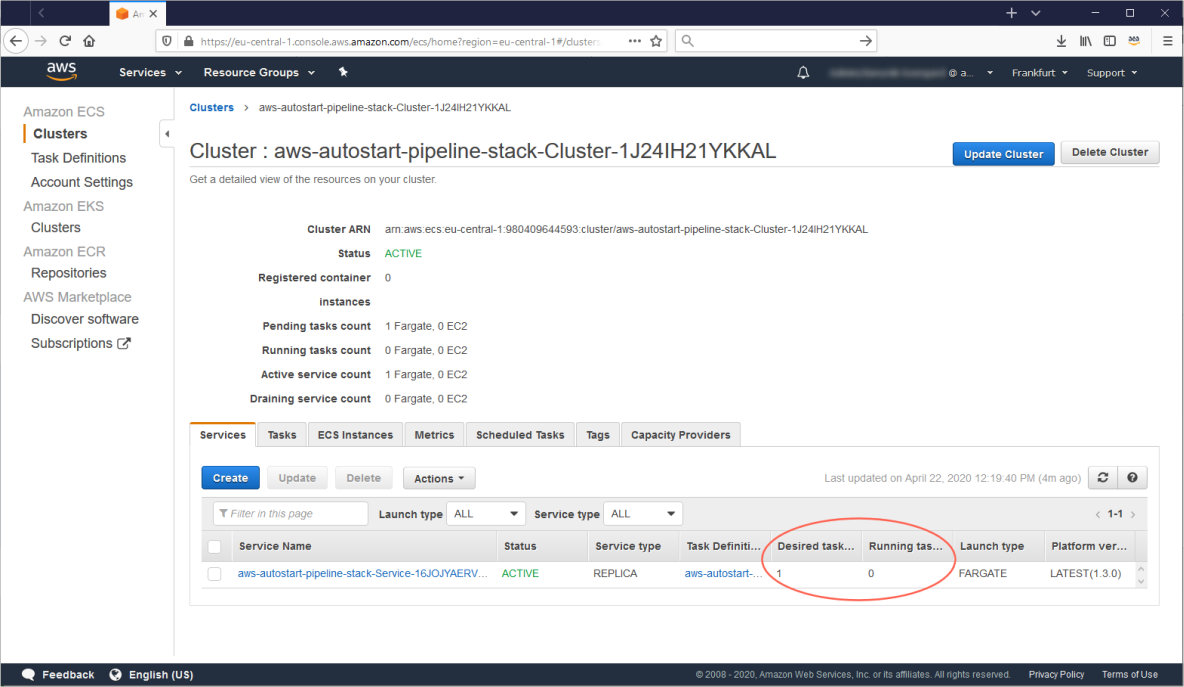Open the tracking protection shield icon
Viewport: 1184px width, 687px height.
coord(167,41)
